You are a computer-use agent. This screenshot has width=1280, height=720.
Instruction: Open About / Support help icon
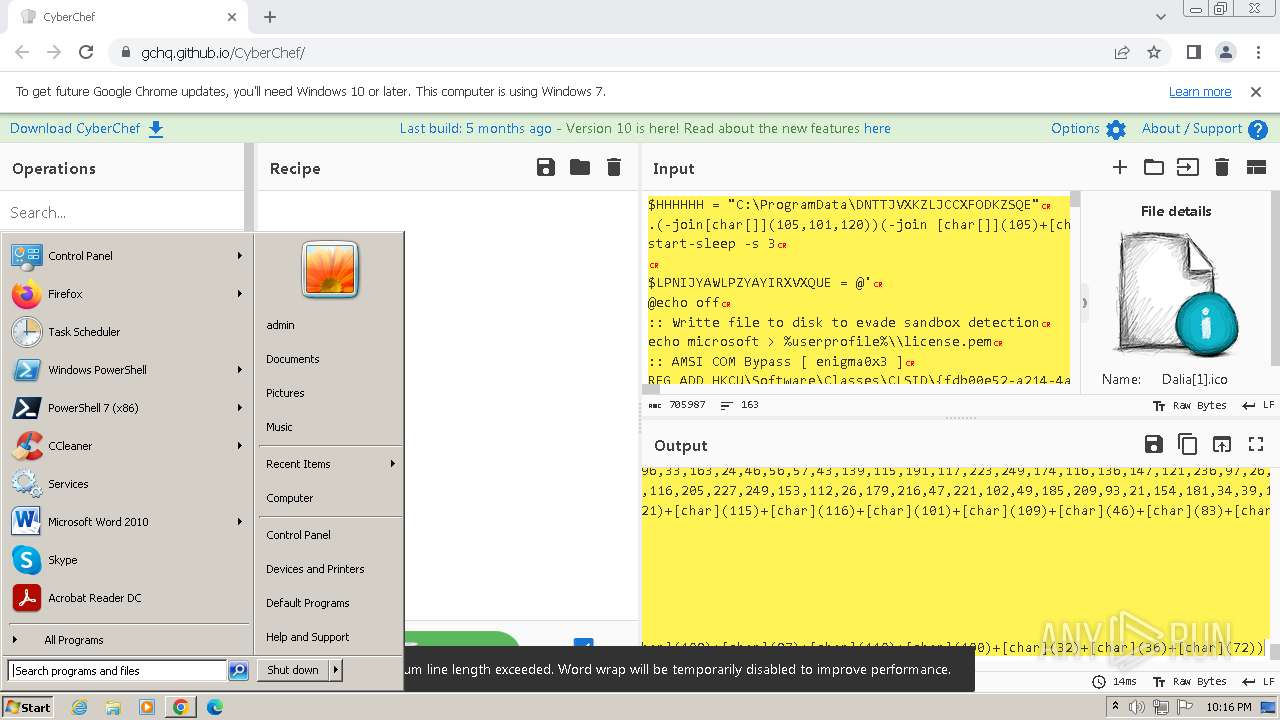(1258, 129)
